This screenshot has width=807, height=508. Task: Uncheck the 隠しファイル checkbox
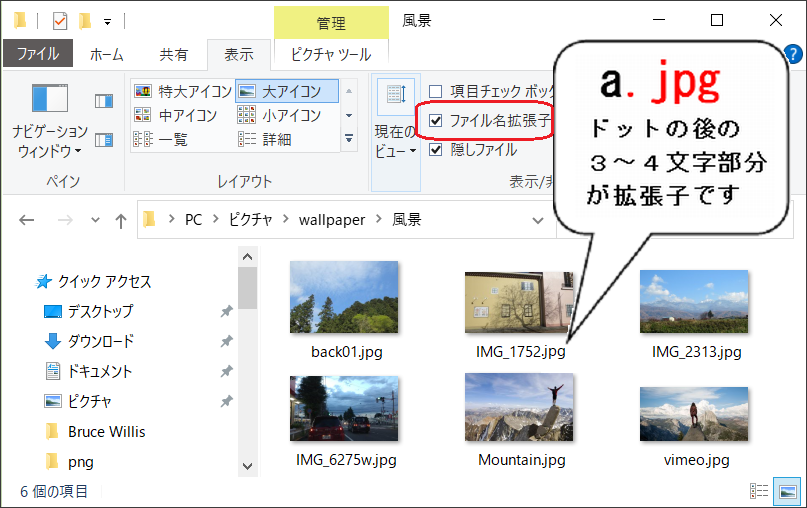436,150
